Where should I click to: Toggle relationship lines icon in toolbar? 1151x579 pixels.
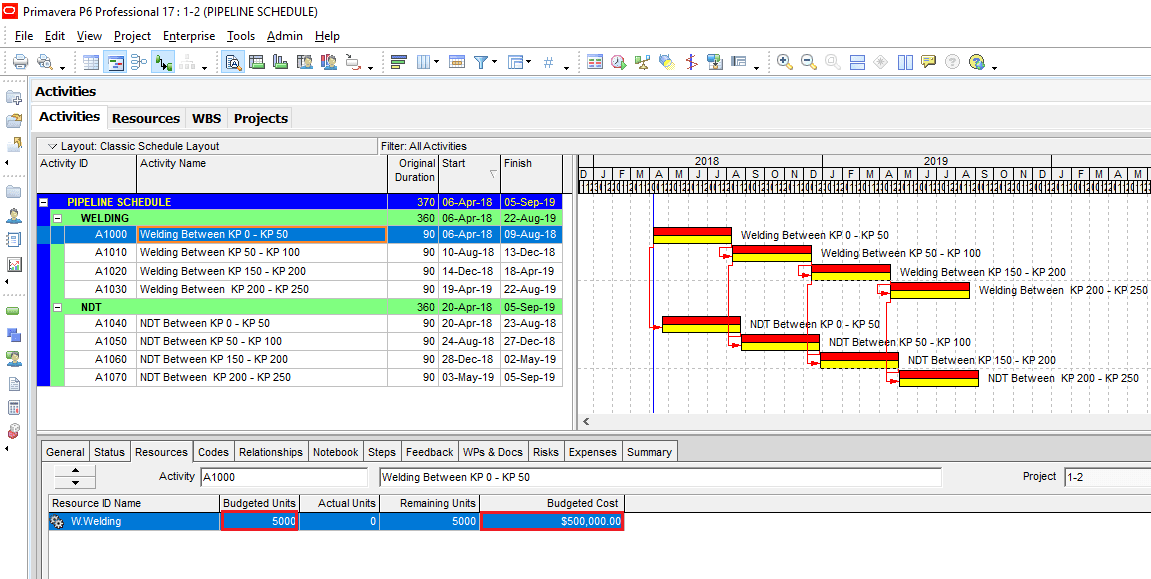click(x=162, y=62)
